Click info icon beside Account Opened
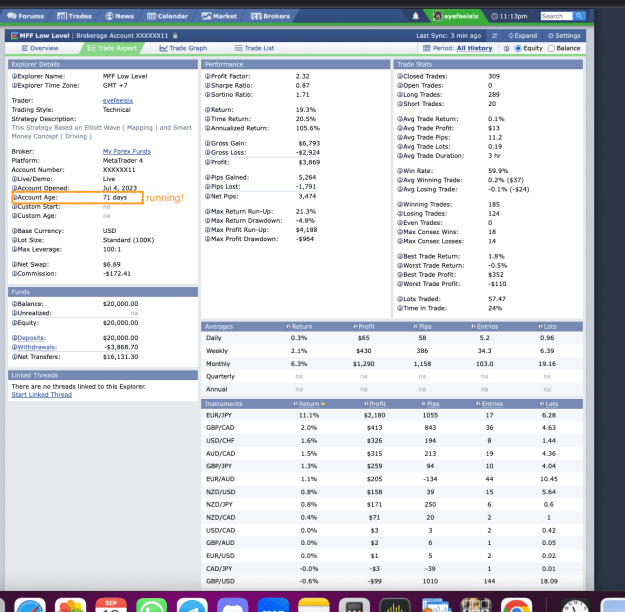The height and width of the screenshot is (612, 625). (14, 188)
